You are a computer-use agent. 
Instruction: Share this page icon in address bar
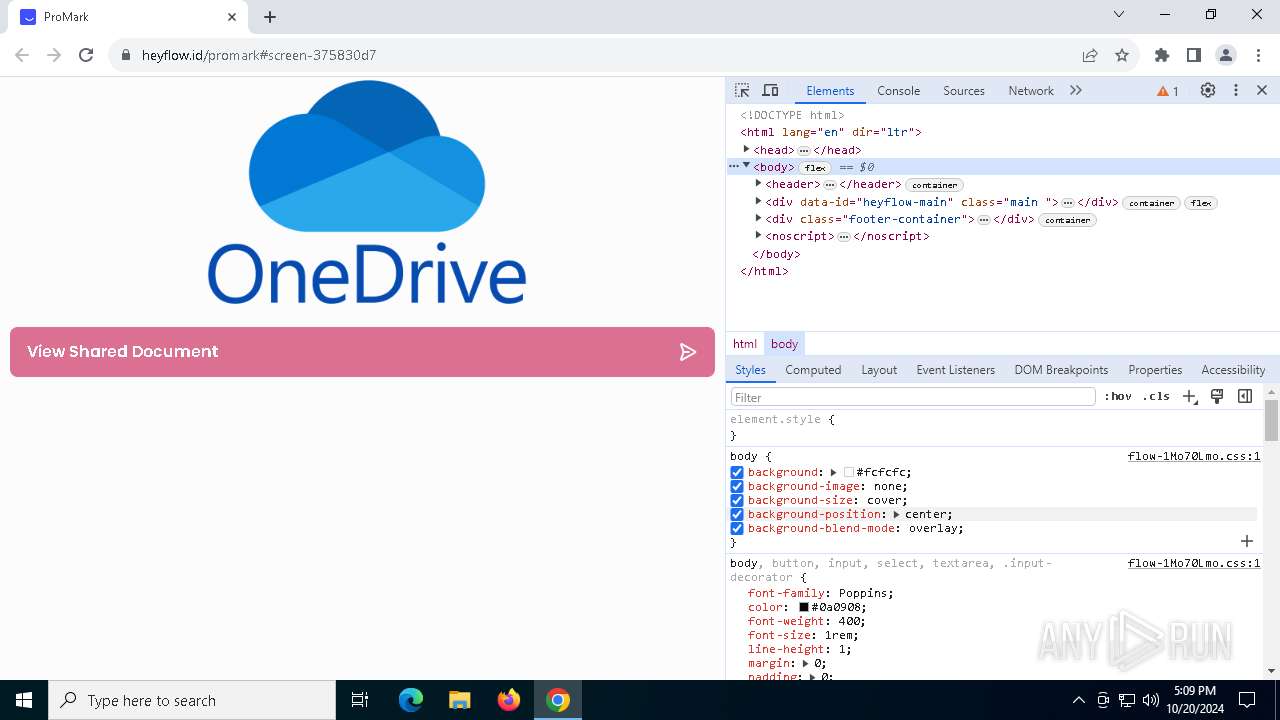tap(1090, 55)
